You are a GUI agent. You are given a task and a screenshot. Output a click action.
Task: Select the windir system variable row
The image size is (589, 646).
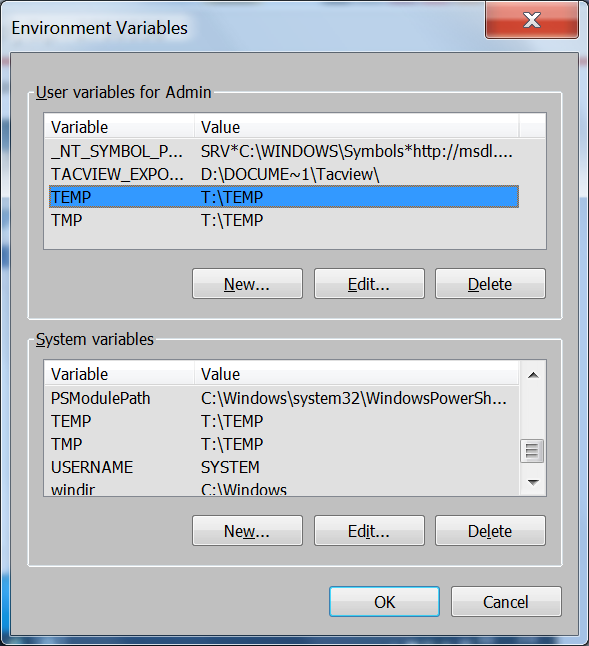[284, 489]
